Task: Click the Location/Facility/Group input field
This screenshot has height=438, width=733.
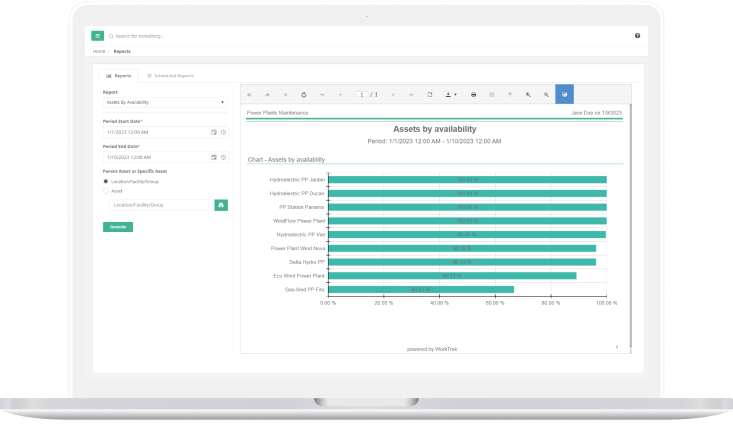Action: 160,204
